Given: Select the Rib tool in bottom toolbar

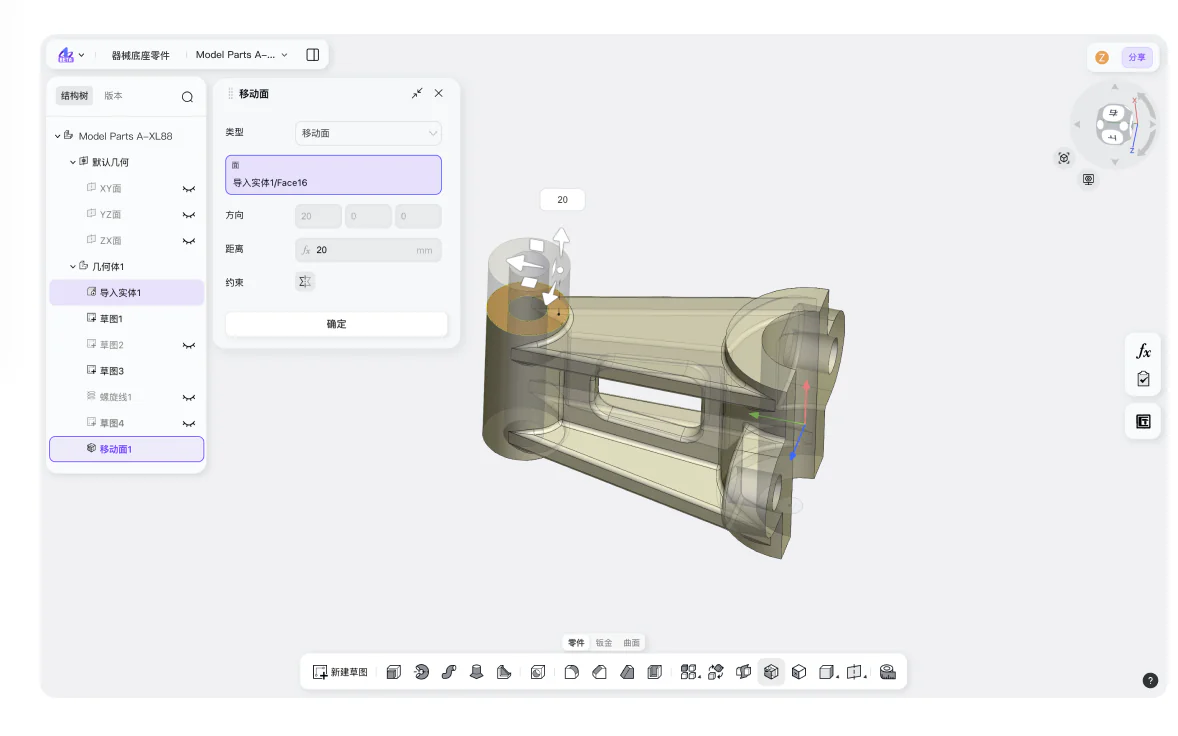Looking at the screenshot, I should tap(504, 672).
